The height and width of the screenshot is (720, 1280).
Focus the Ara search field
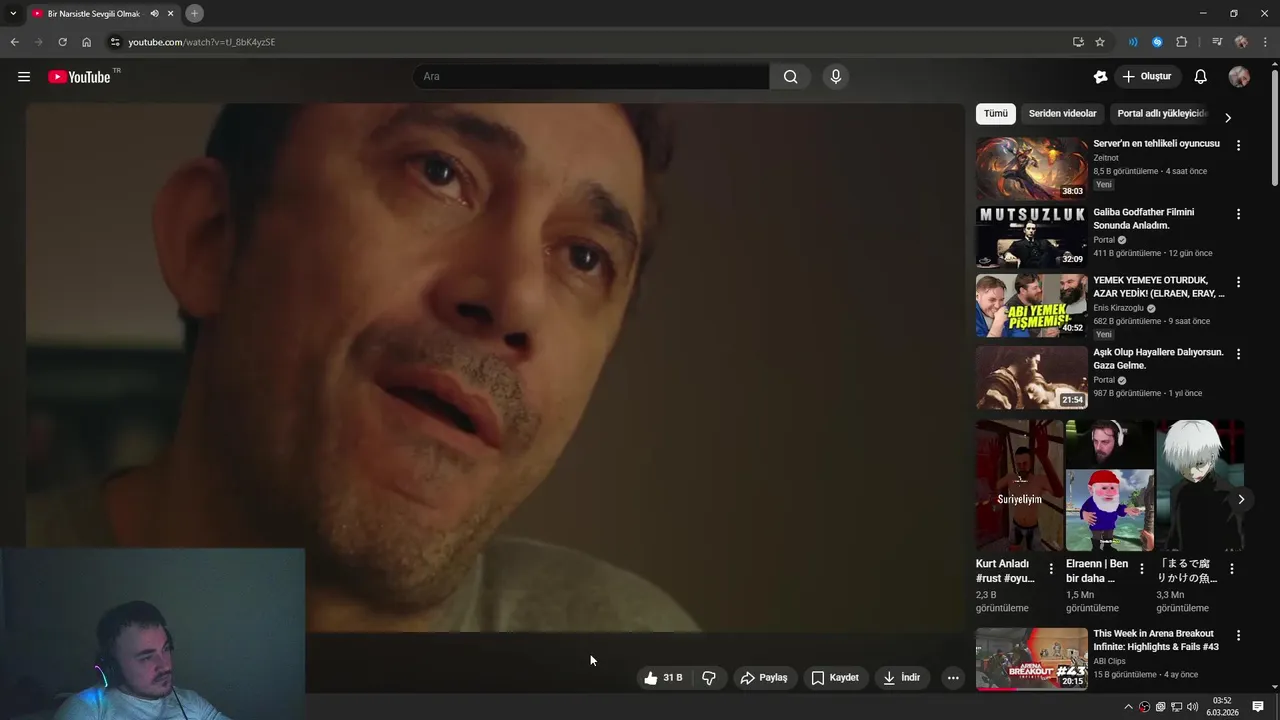coord(590,77)
